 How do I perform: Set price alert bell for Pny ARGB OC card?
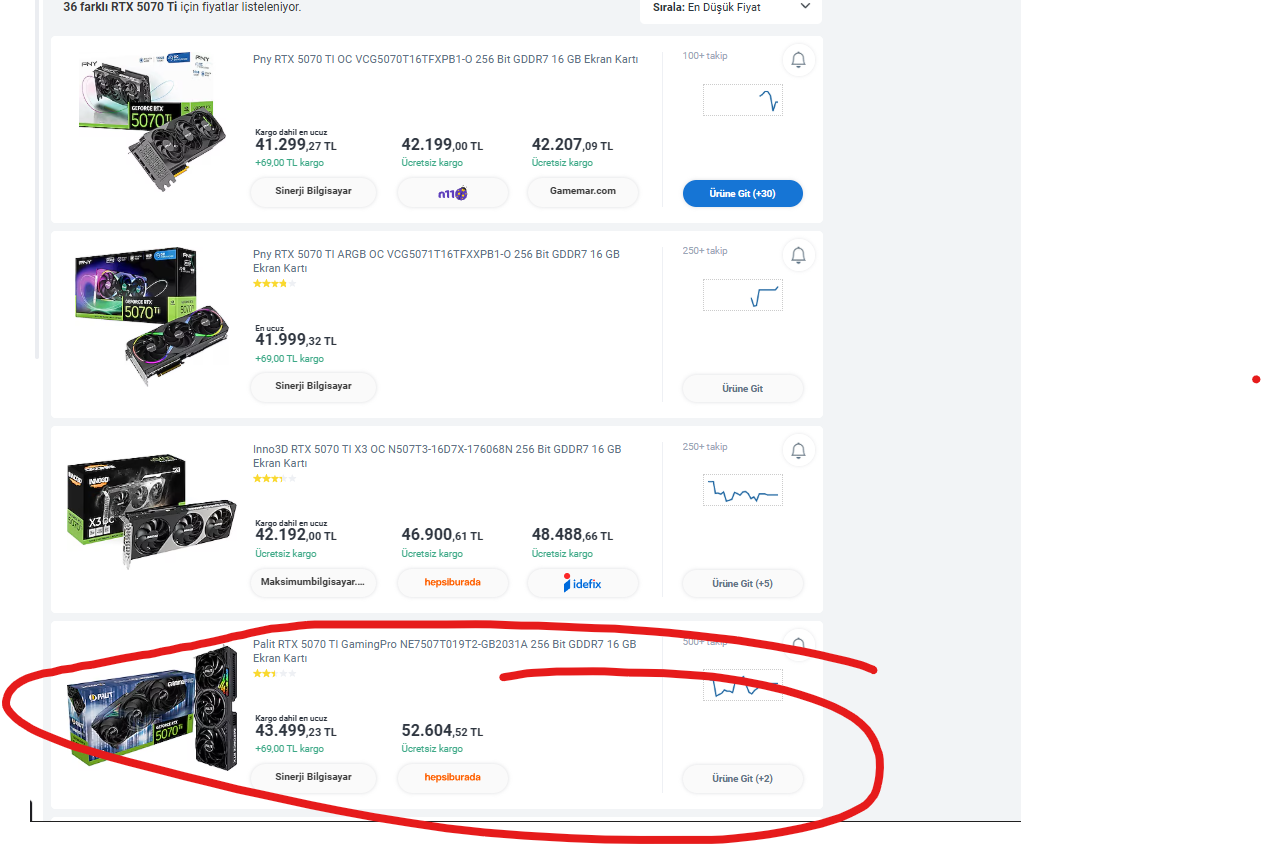coord(798,255)
